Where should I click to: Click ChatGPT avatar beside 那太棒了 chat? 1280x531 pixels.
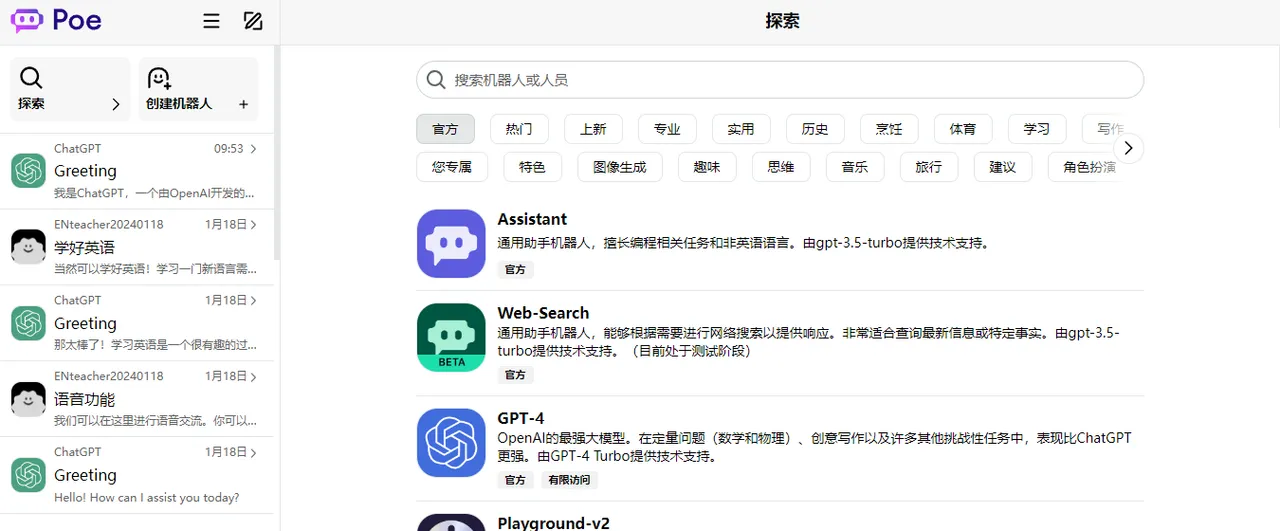(28, 322)
